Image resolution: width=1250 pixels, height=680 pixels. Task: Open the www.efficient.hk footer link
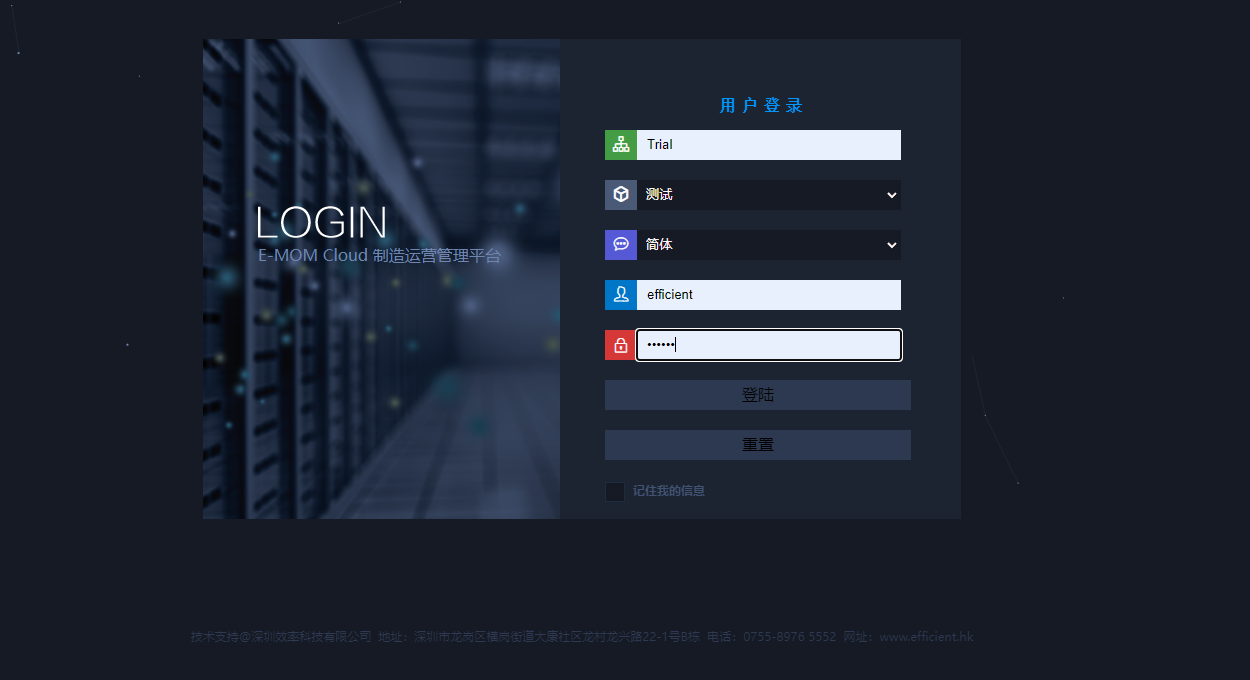pyautogui.click(x=925, y=637)
